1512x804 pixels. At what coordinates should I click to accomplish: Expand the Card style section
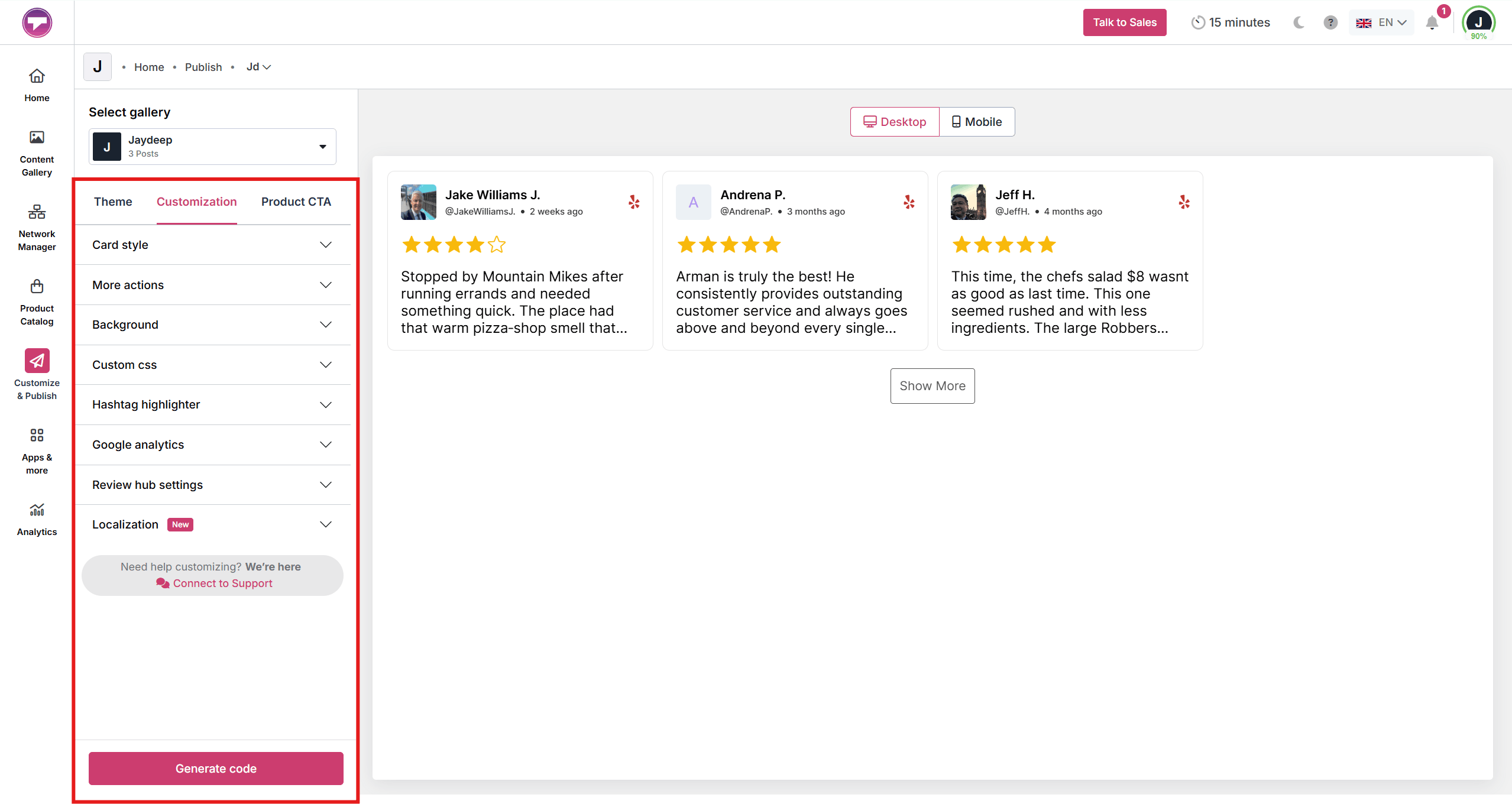click(212, 245)
